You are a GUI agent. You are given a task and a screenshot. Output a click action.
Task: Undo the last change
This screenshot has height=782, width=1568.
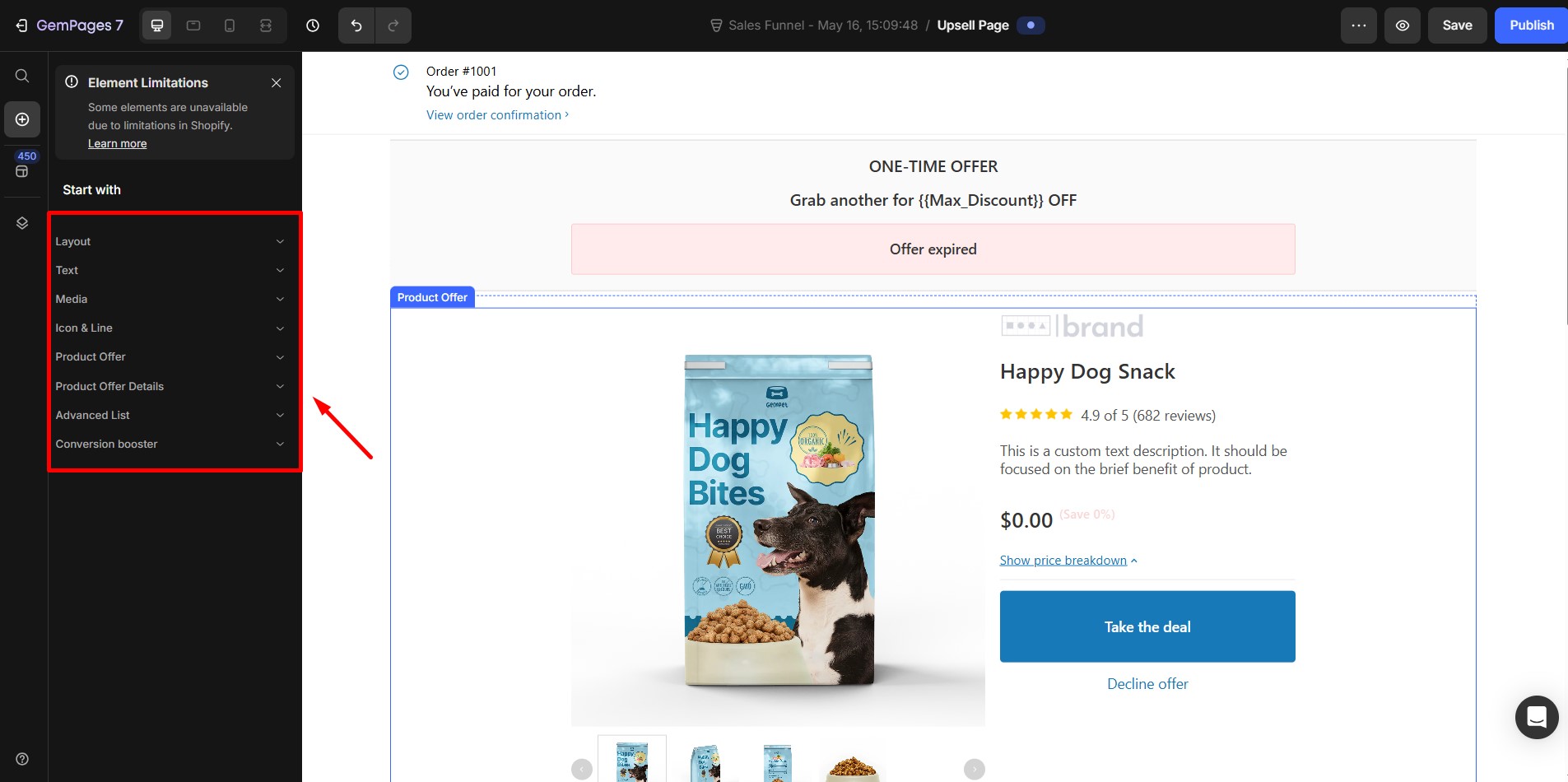pyautogui.click(x=356, y=26)
